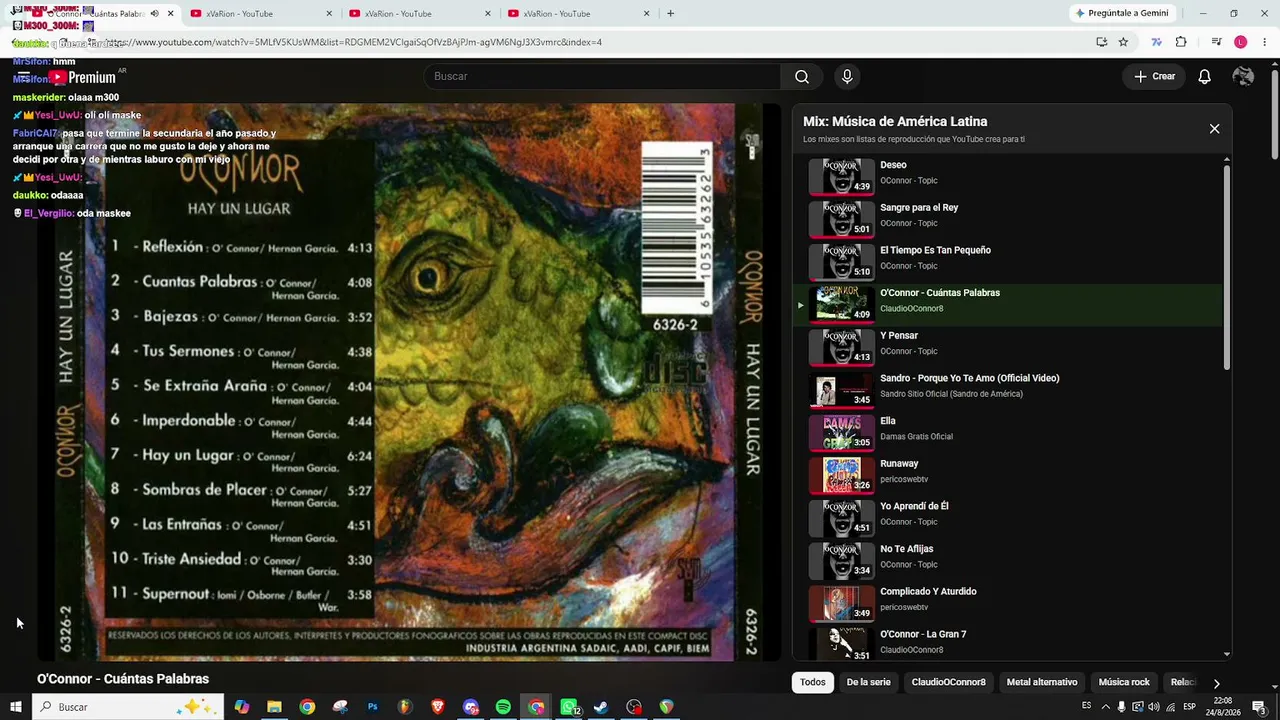Open WhatsApp from the taskbar
This screenshot has width=1280, height=720.
569,707
